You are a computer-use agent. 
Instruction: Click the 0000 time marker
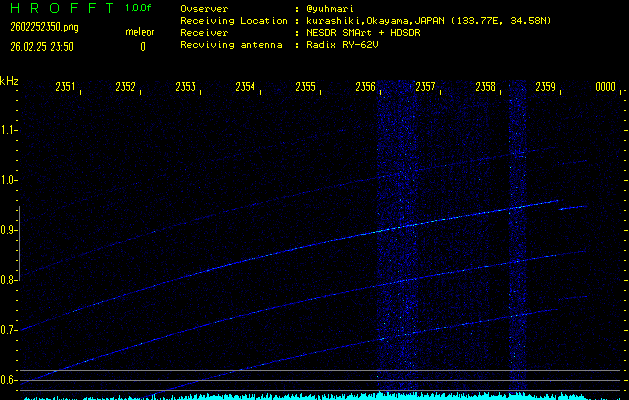[x=606, y=88]
